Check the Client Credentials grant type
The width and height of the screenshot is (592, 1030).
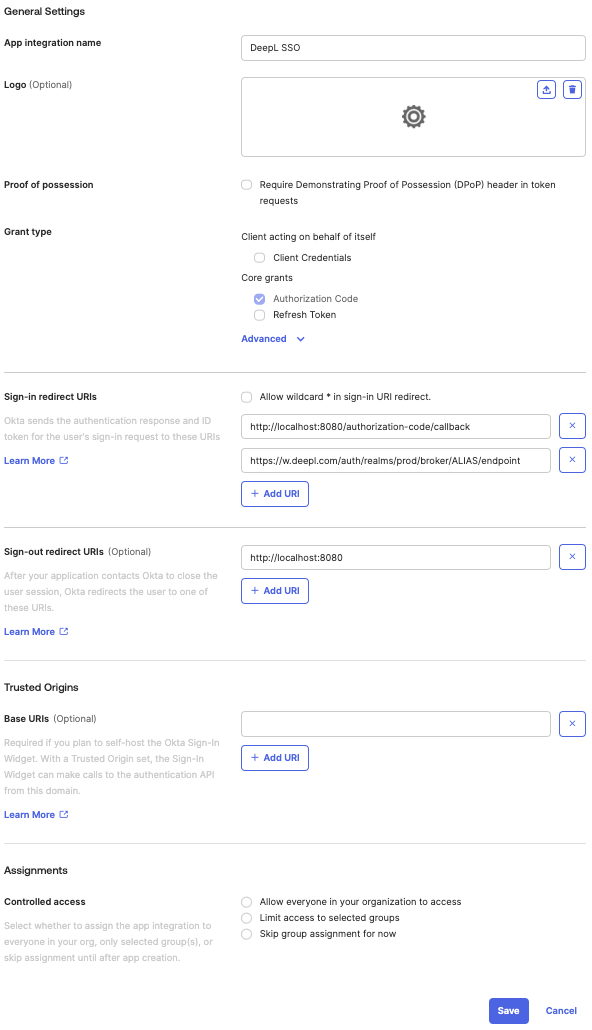click(259, 257)
